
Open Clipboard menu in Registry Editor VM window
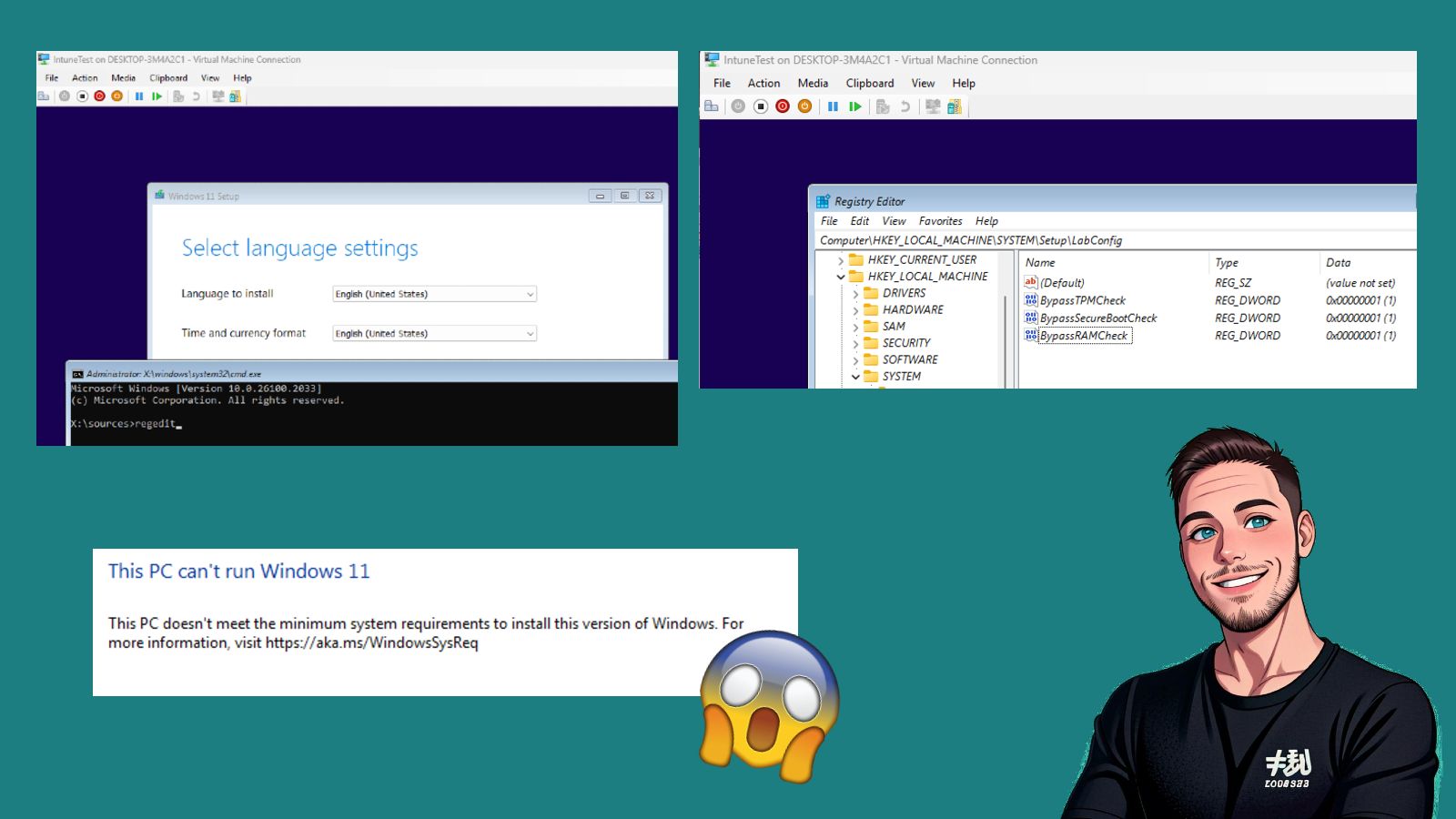click(870, 83)
